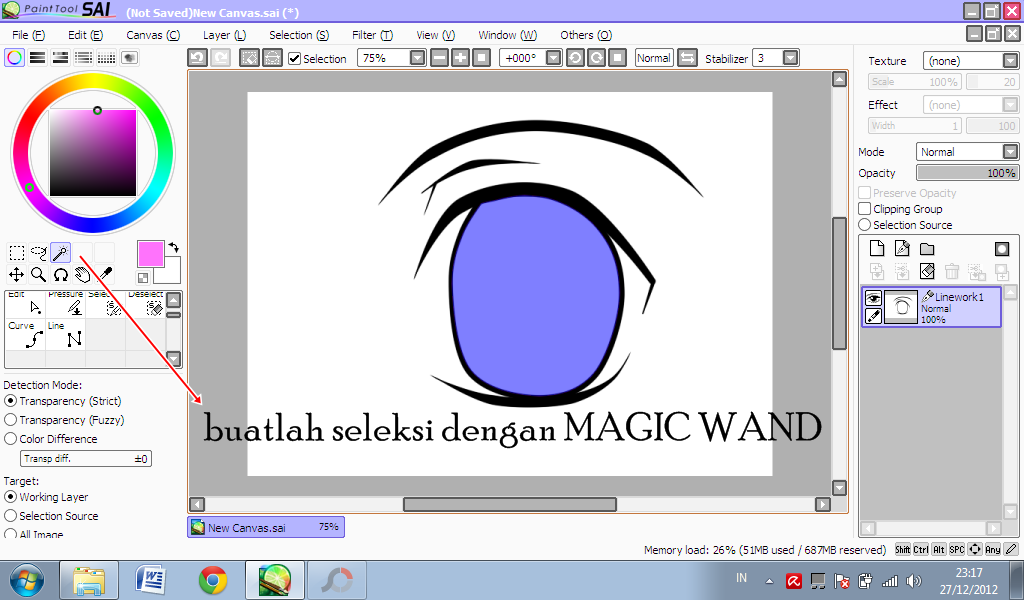
Task: Set target to Working Layer
Action: [10, 497]
